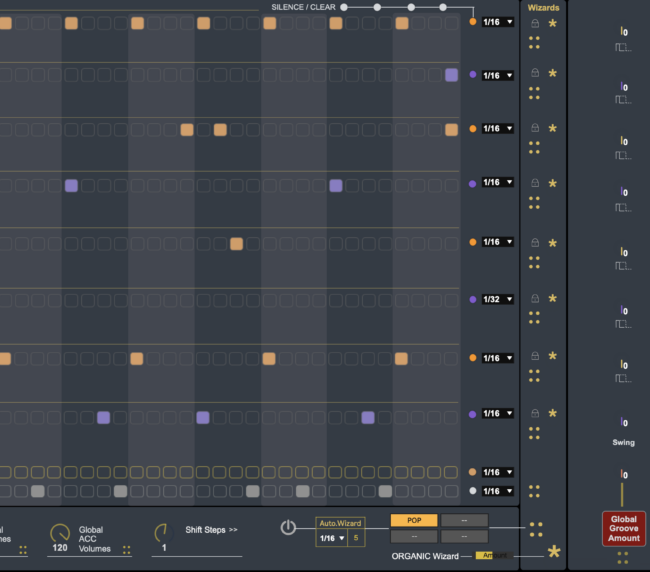Open the four-dots menu beside the accent rows

pyautogui.click(x=534, y=491)
